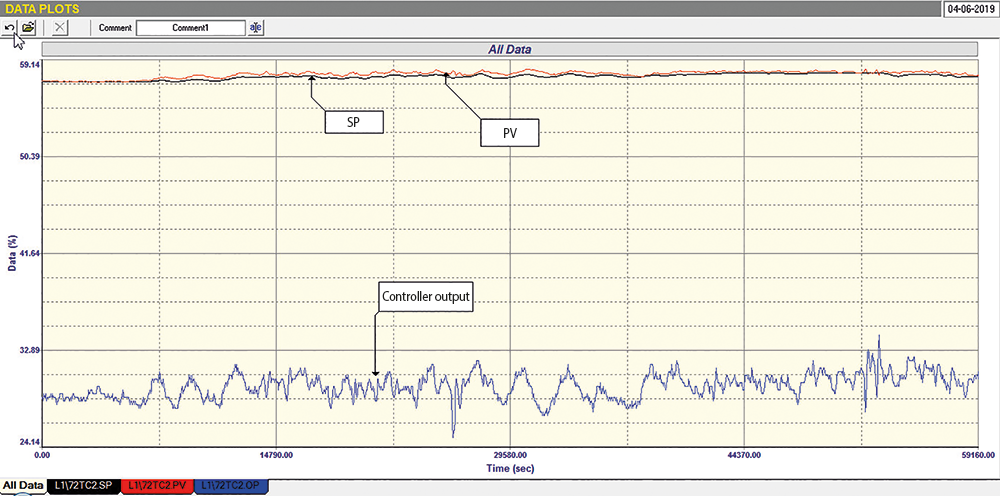
Task: Click the 59.14 y-axis value
Action: pos(29,64)
